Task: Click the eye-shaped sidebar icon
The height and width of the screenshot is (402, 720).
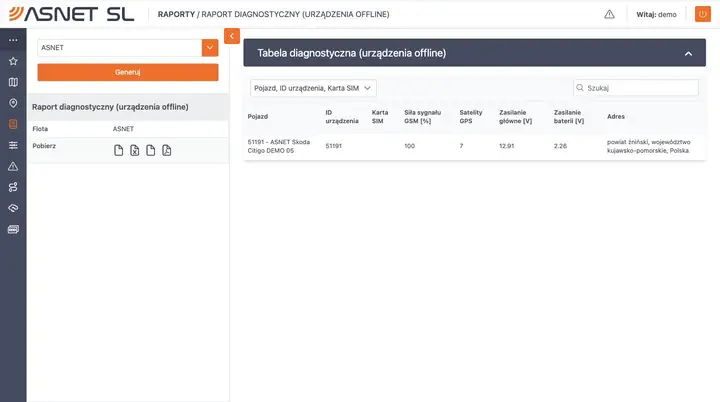Action: click(13, 208)
